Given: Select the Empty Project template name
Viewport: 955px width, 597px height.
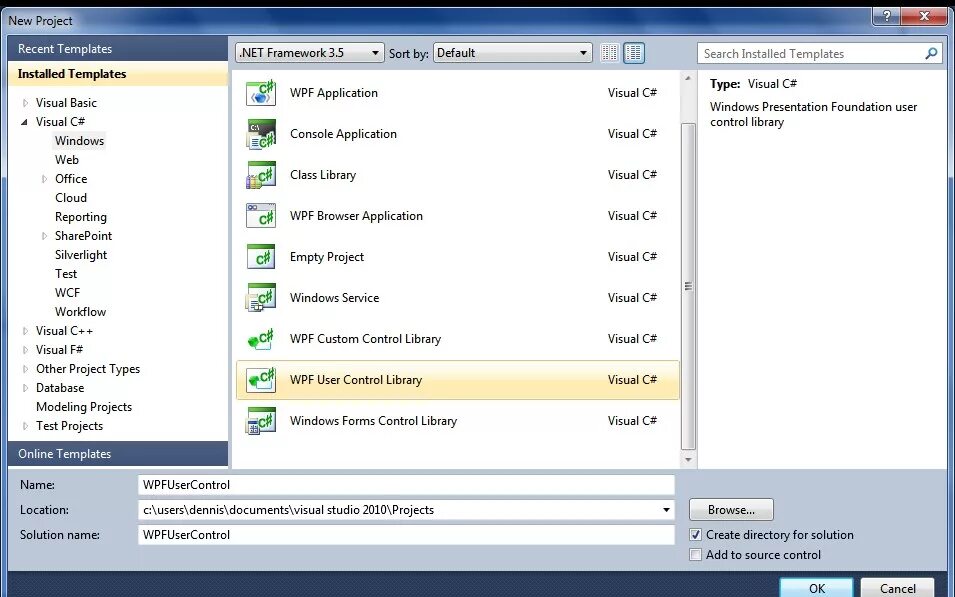Looking at the screenshot, I should [326, 257].
